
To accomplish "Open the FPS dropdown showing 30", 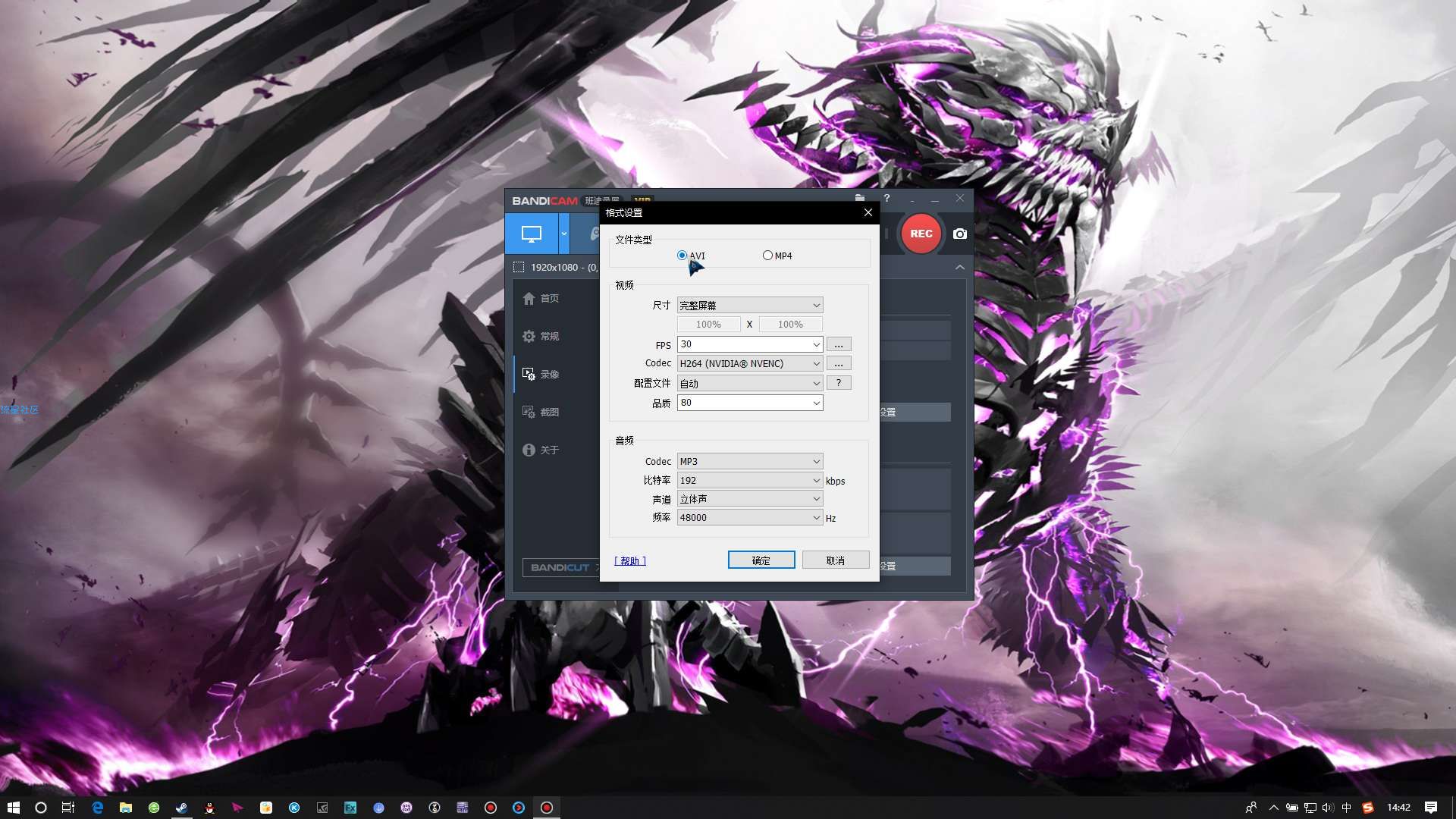I will [x=750, y=344].
